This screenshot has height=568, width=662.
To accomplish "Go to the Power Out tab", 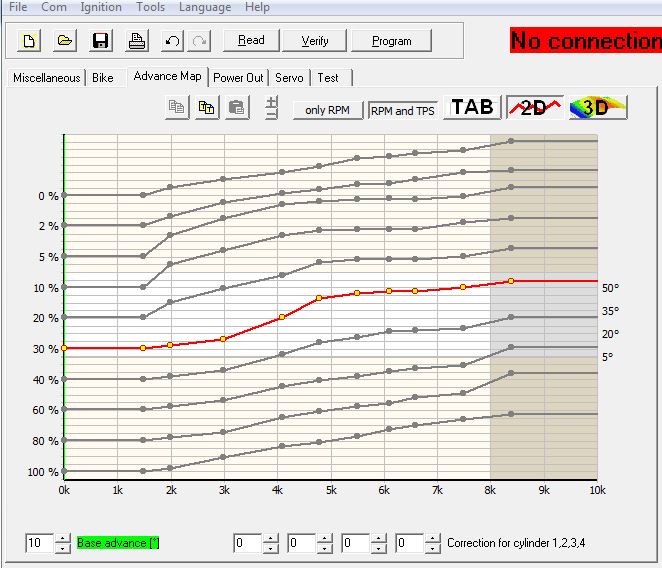I will tap(238, 78).
